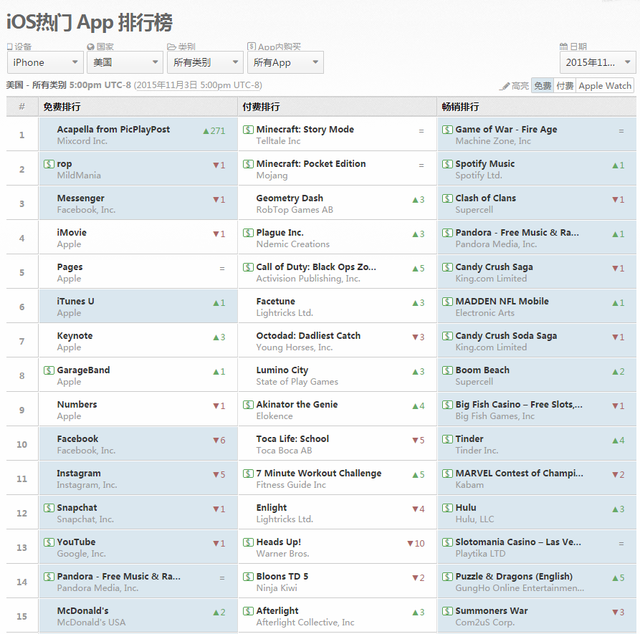Click the timestamp 2015年11月3日 5:00pm UTC-8
Viewport: 640px width, 634px height.
(x=198, y=85)
